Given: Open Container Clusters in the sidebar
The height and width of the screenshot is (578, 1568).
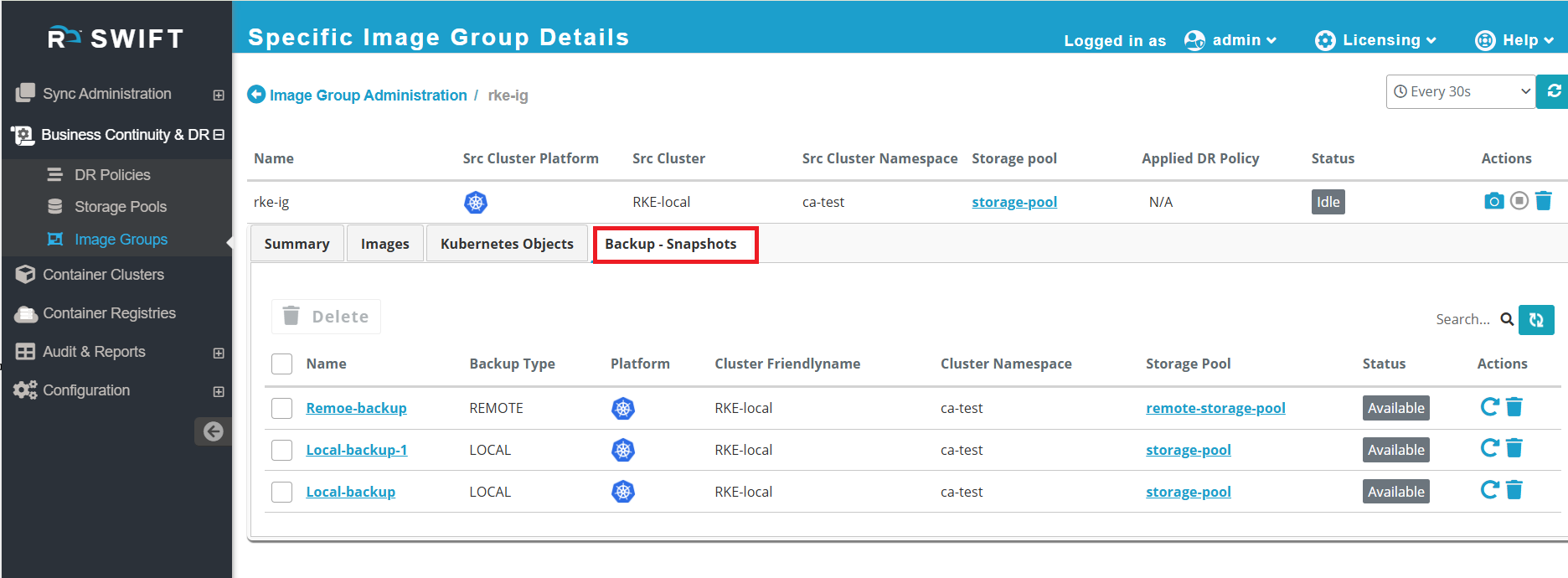Looking at the screenshot, I should pyautogui.click(x=103, y=274).
